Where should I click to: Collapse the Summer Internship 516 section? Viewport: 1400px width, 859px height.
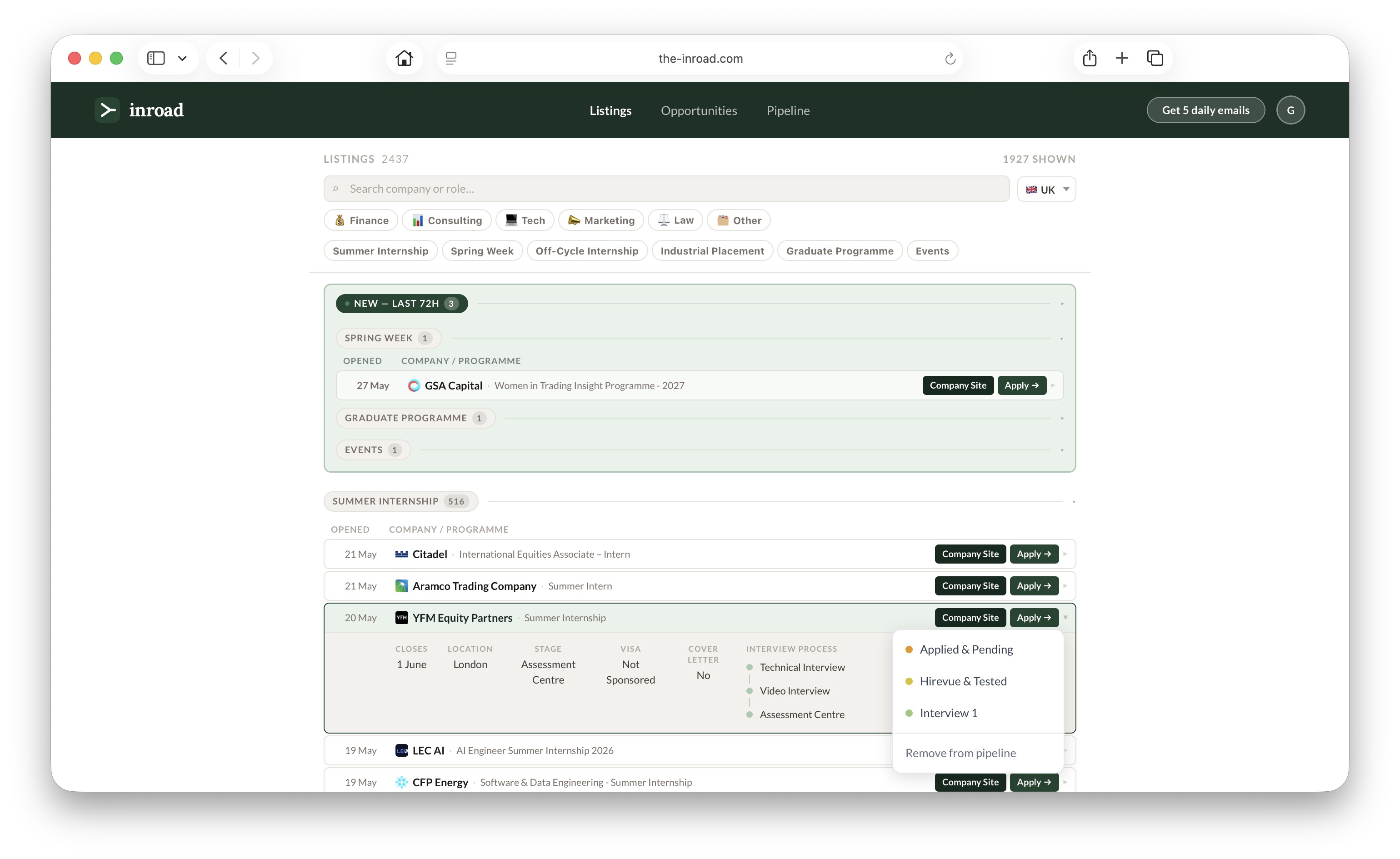coord(400,501)
